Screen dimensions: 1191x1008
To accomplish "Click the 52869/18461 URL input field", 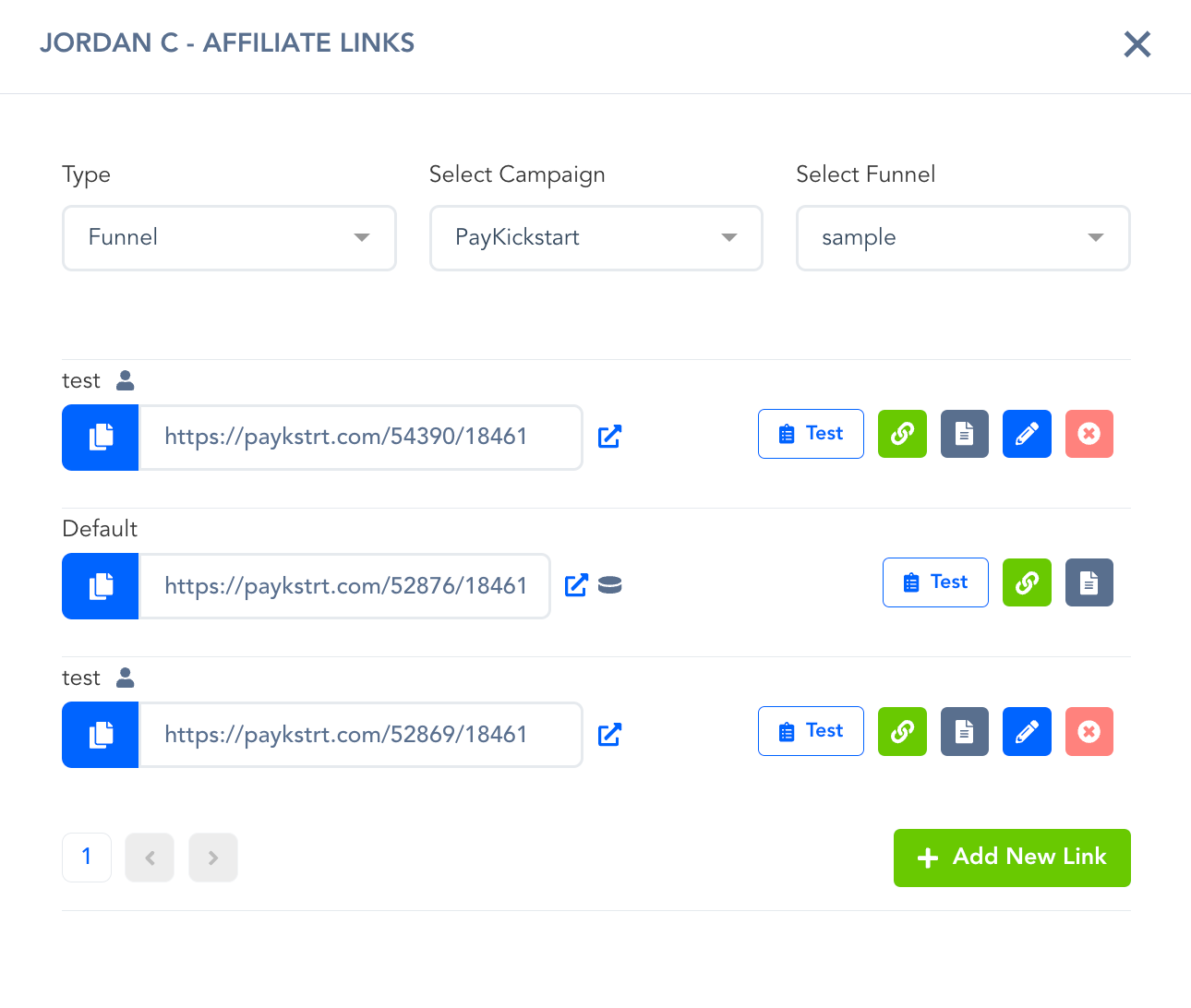I will (360, 735).
